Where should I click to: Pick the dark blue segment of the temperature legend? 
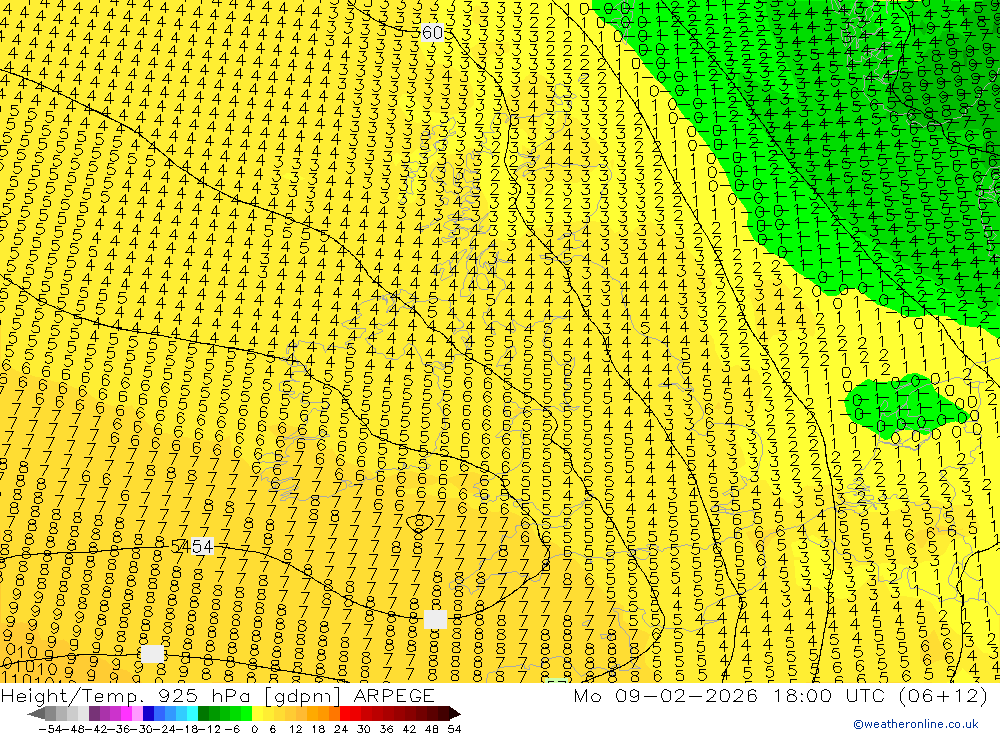(148, 714)
